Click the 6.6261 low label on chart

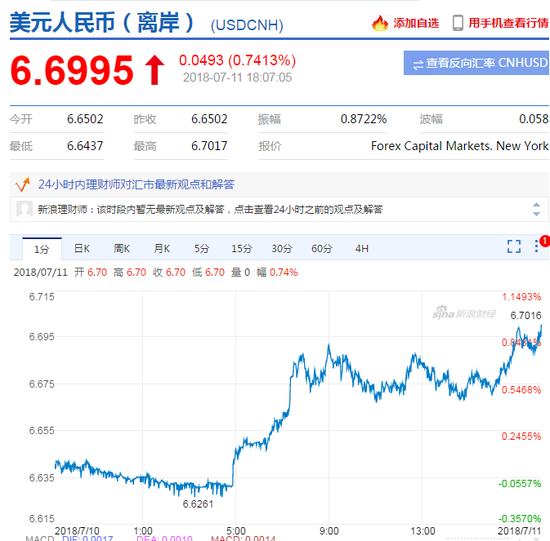point(198,504)
